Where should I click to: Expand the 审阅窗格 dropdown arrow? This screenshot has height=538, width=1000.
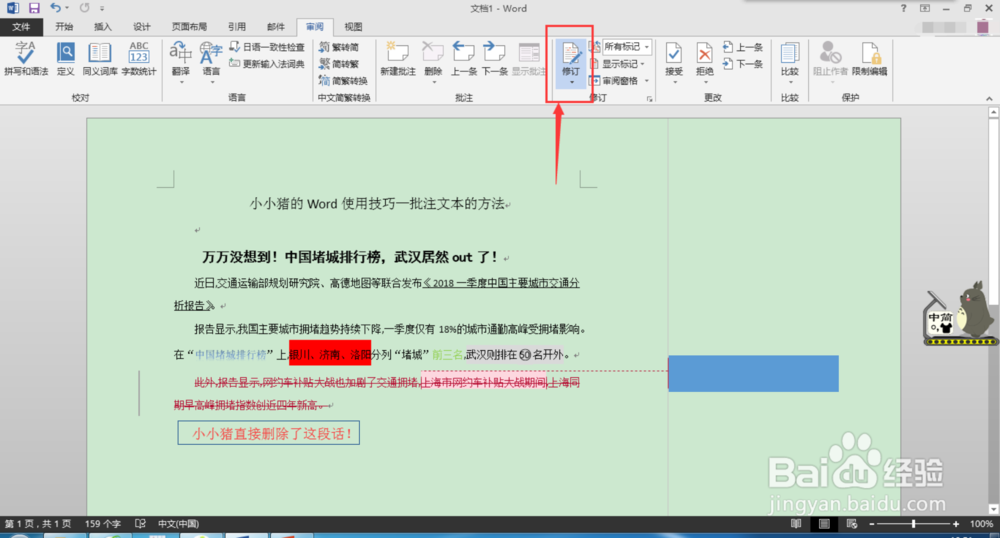click(646, 81)
